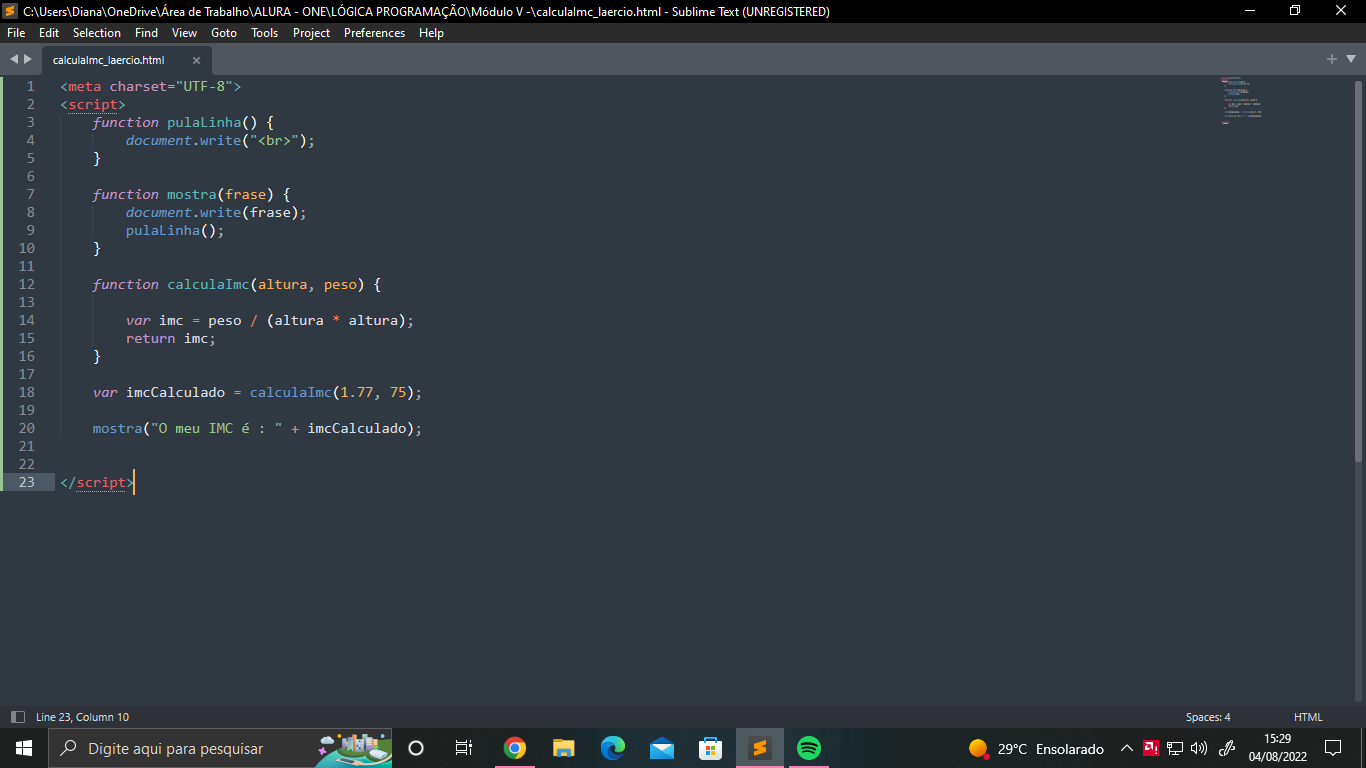This screenshot has width=1366, height=768.
Task: Open the Goto menu
Action: (224, 33)
